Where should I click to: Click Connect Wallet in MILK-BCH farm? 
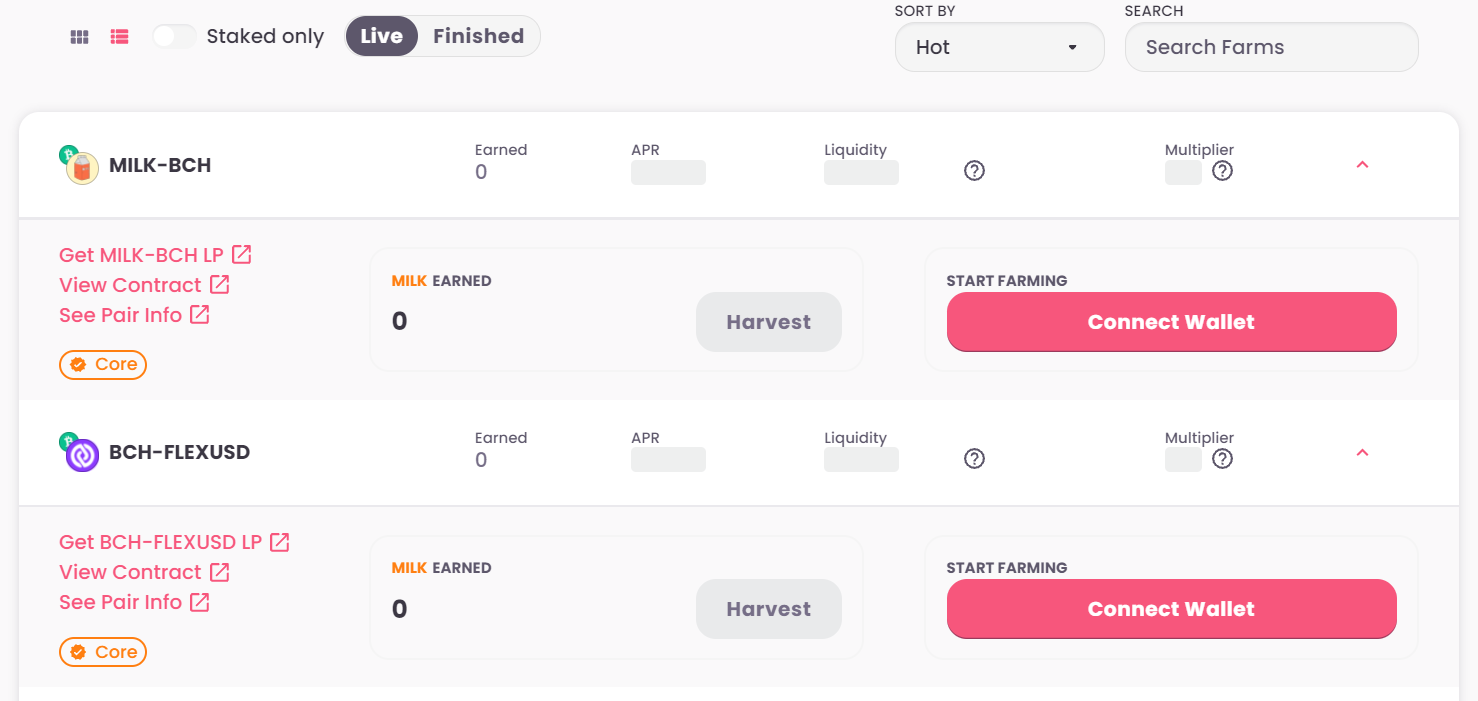1171,322
